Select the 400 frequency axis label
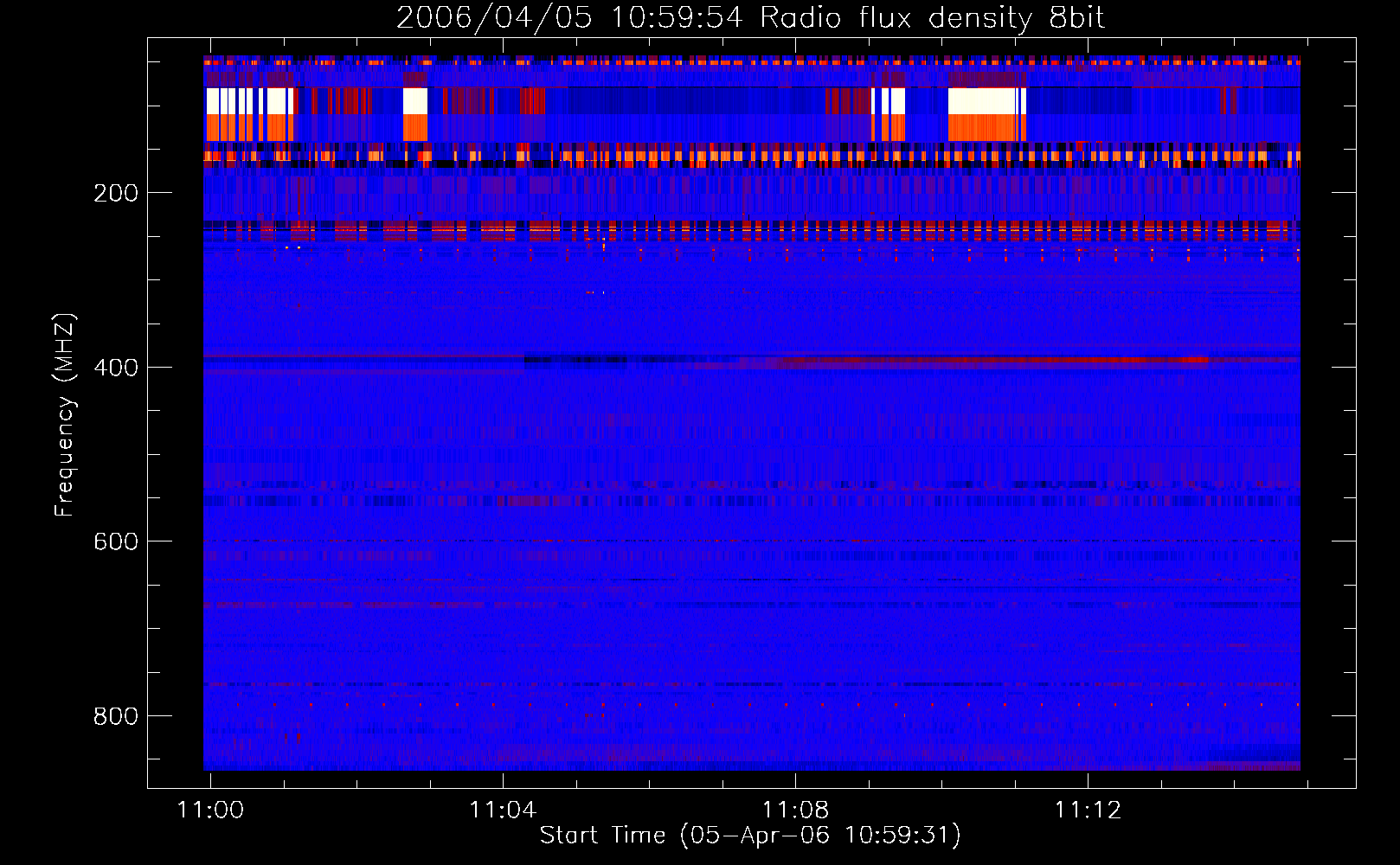The width and height of the screenshot is (1400, 865). [116, 368]
